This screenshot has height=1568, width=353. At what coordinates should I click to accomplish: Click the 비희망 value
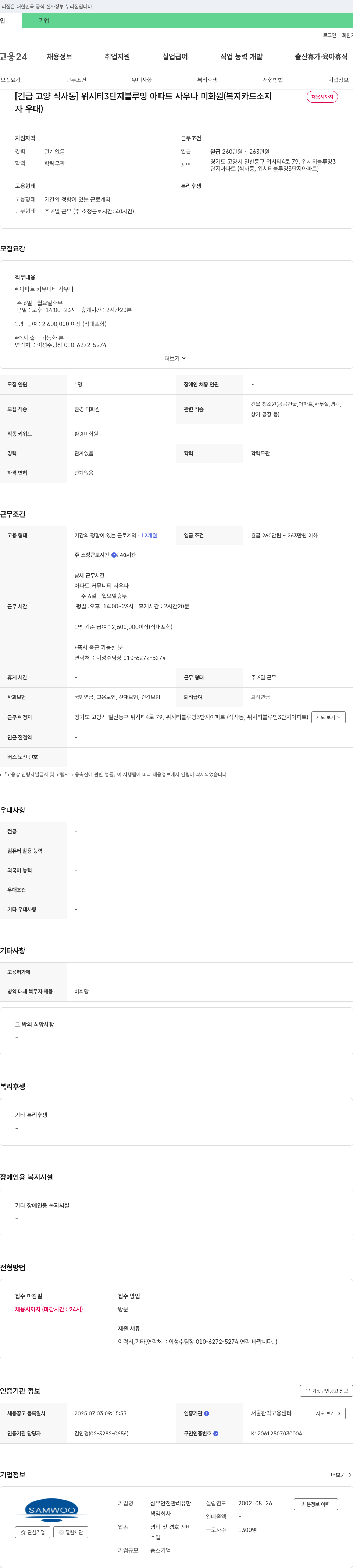pyautogui.click(x=81, y=992)
